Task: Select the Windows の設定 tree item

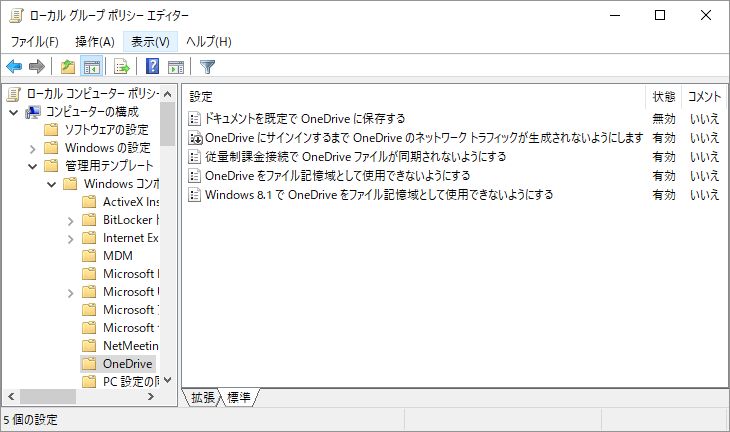Action: click(x=108, y=148)
